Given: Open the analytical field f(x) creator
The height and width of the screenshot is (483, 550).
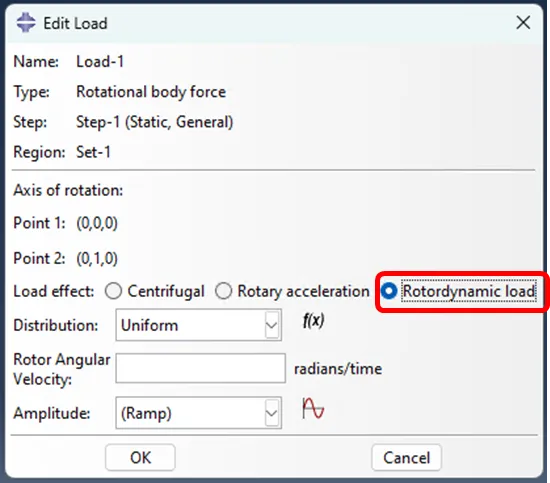Looking at the screenshot, I should [313, 321].
